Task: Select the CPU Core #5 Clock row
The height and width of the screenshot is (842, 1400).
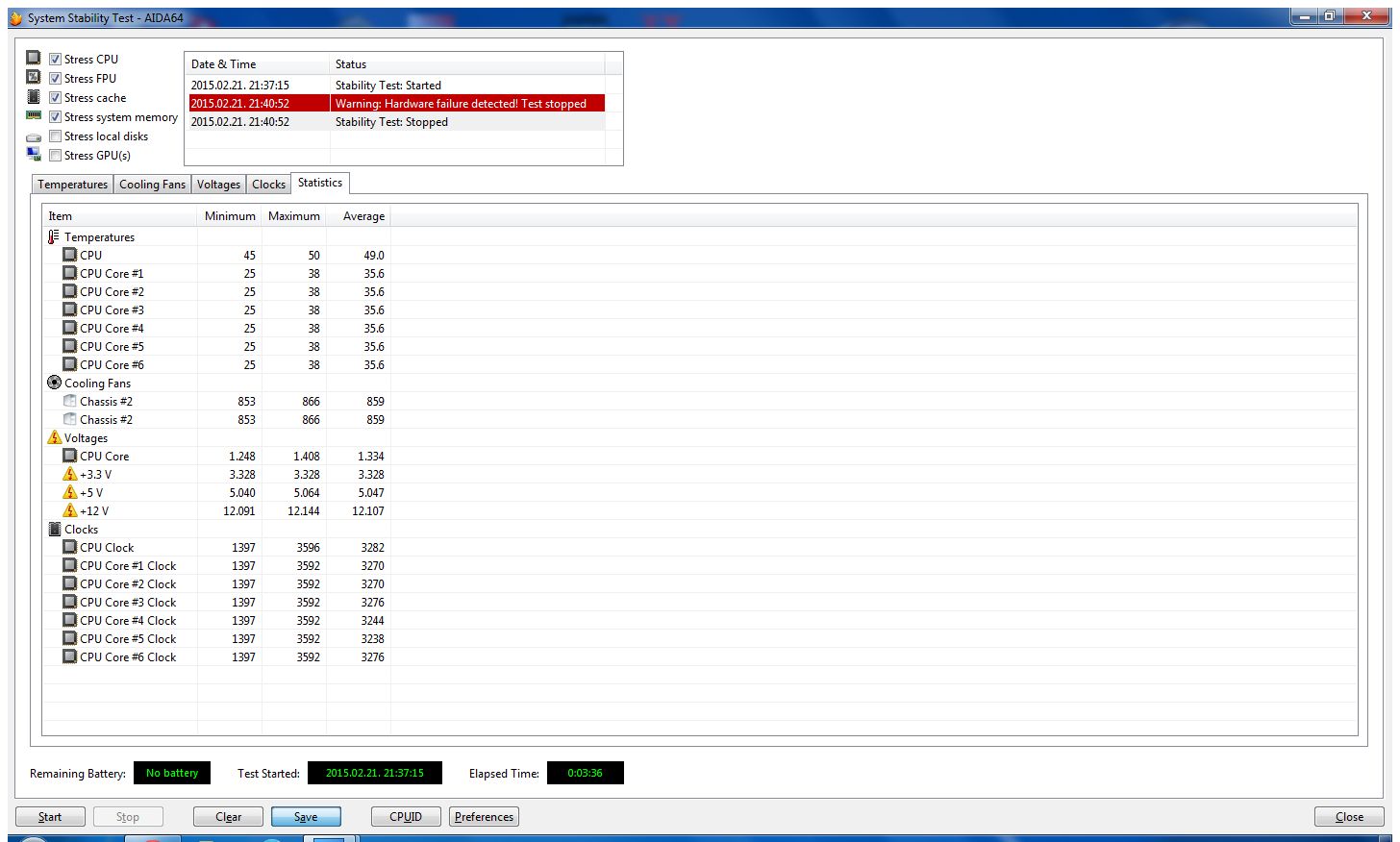Action: click(x=216, y=638)
